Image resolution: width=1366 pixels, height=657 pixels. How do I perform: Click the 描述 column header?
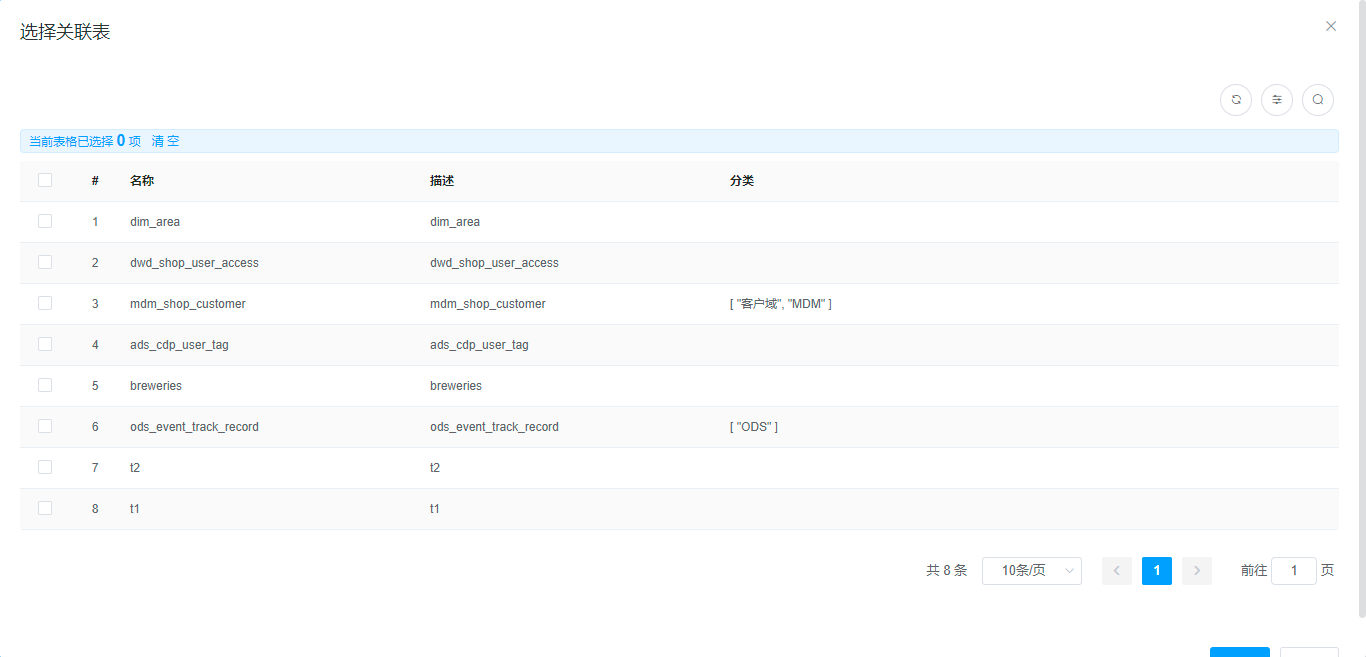coord(442,181)
